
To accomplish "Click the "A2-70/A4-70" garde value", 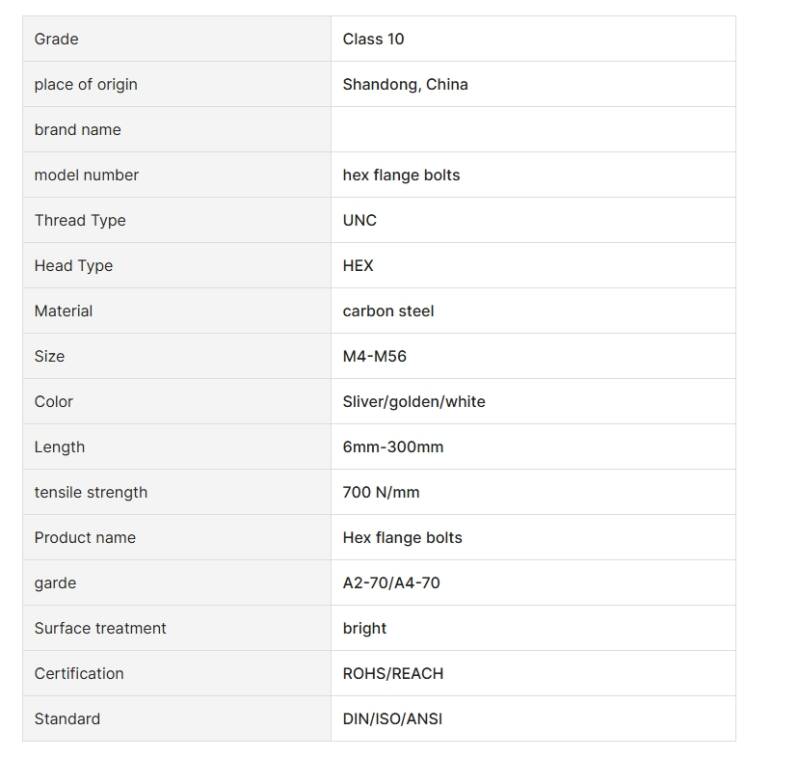I will (x=391, y=583).
